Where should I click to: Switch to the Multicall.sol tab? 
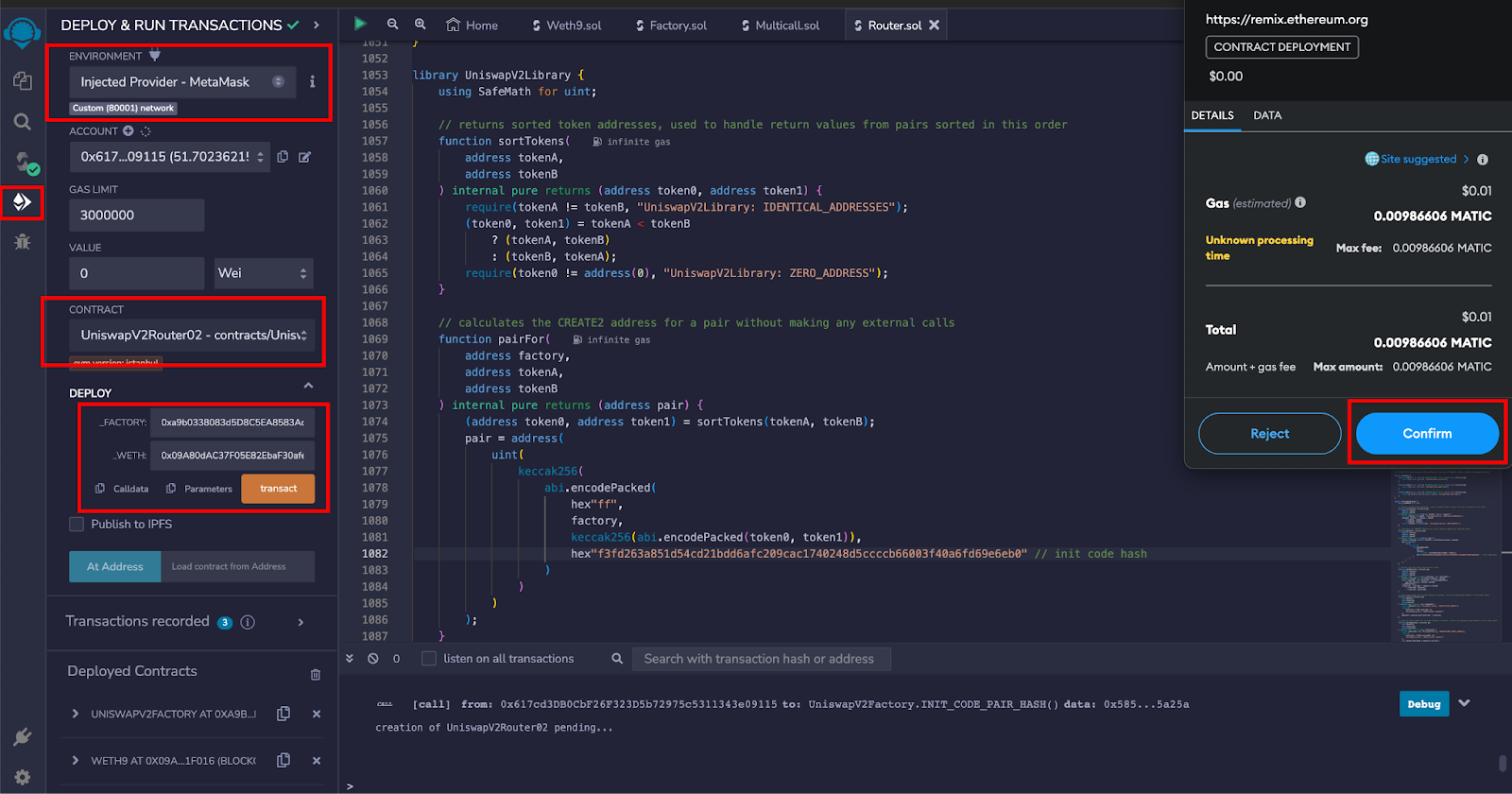click(x=781, y=26)
